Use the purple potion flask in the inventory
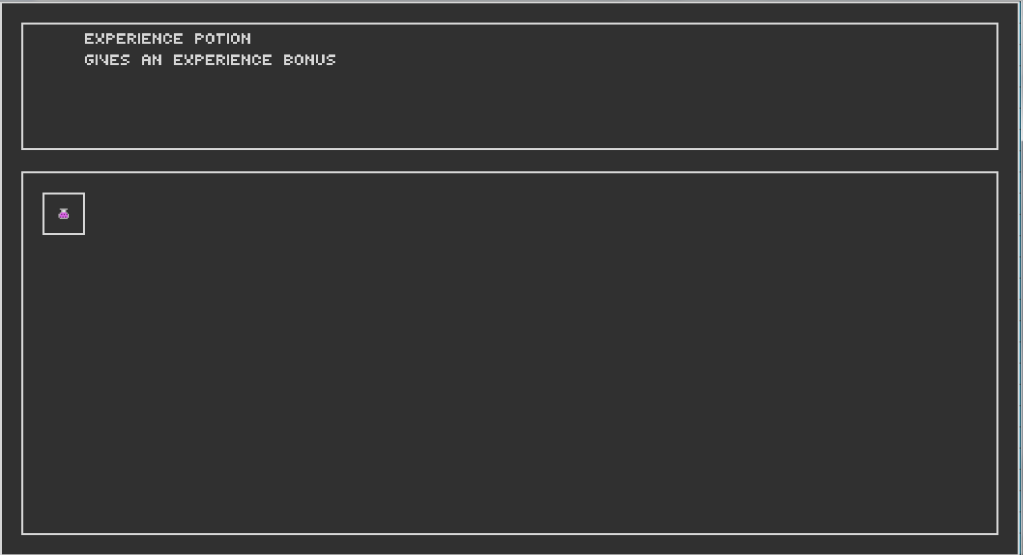The width and height of the screenshot is (1023, 555). click(x=63, y=213)
